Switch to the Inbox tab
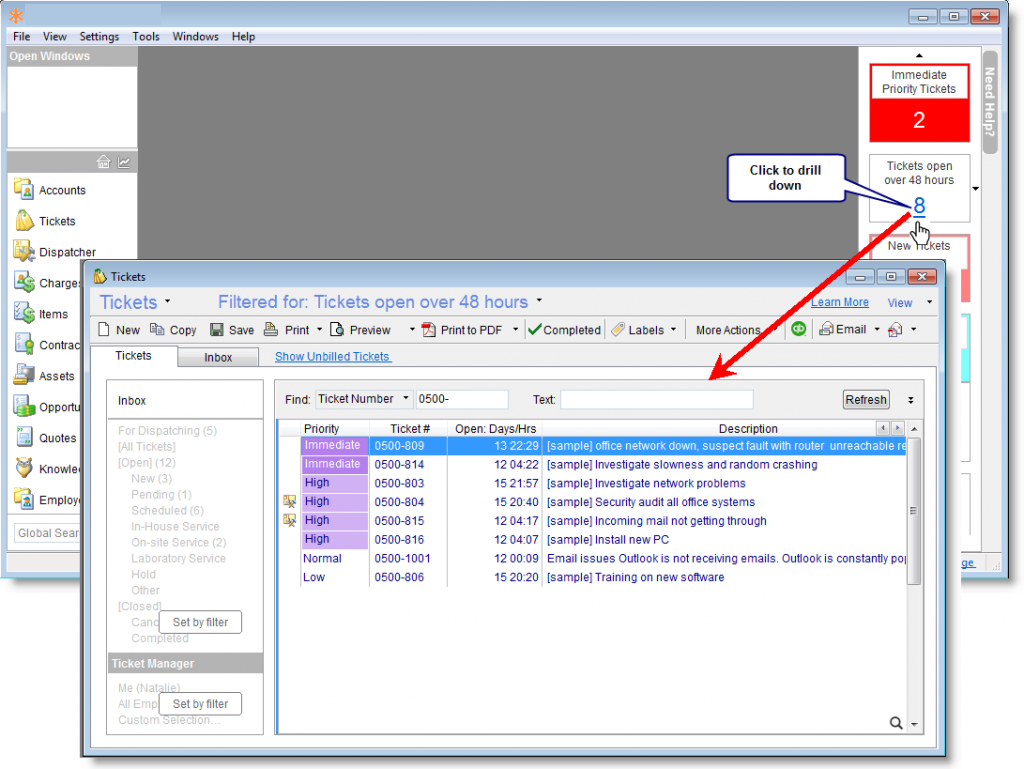1024x769 pixels. coord(218,357)
